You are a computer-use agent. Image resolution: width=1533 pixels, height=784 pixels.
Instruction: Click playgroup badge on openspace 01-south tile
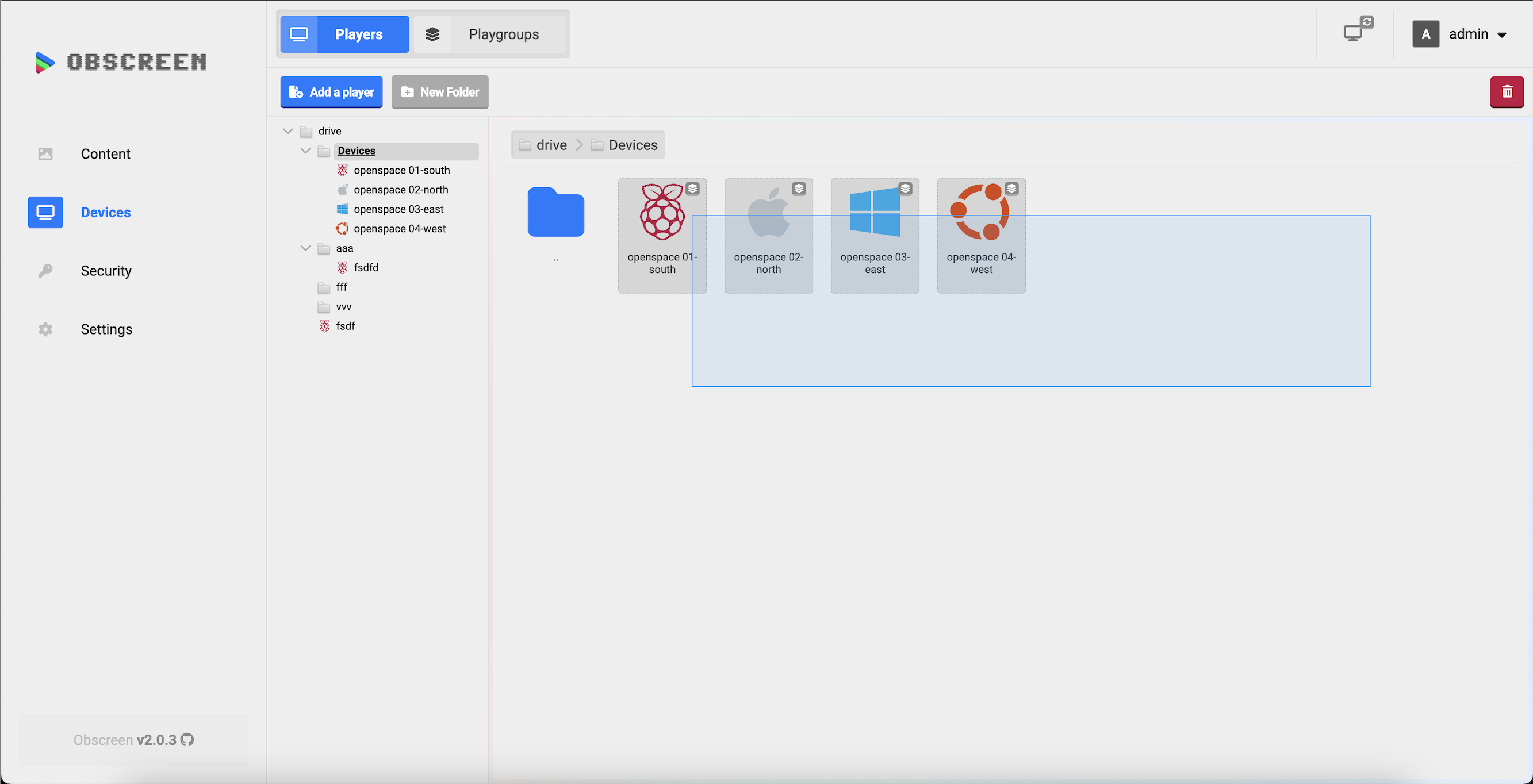pos(692,189)
